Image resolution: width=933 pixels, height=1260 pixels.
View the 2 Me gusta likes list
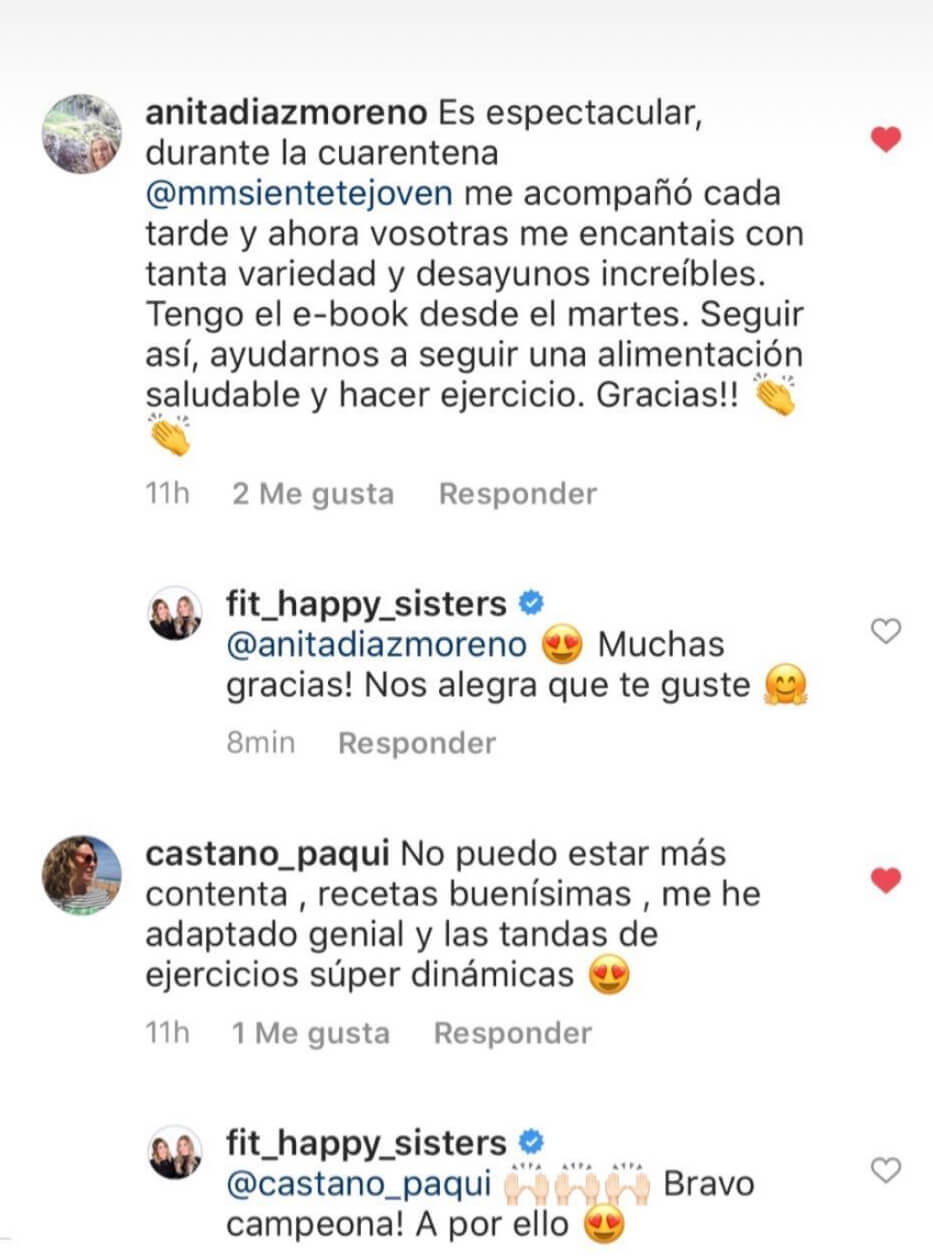point(313,493)
